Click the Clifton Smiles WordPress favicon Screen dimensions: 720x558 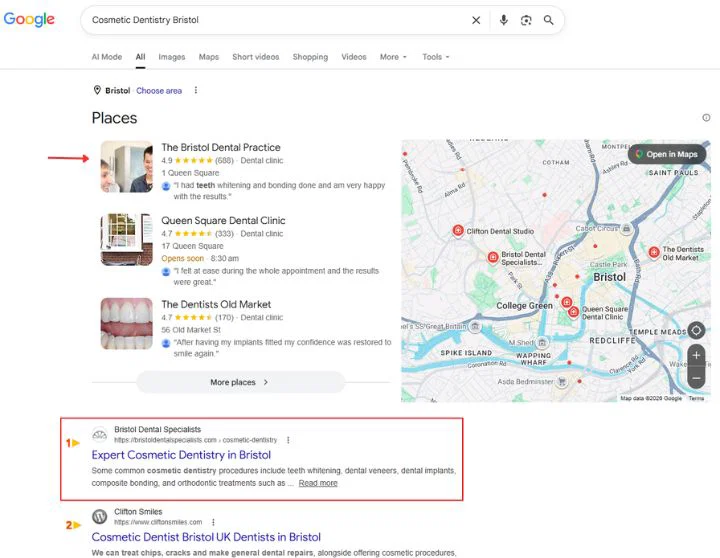(100, 517)
